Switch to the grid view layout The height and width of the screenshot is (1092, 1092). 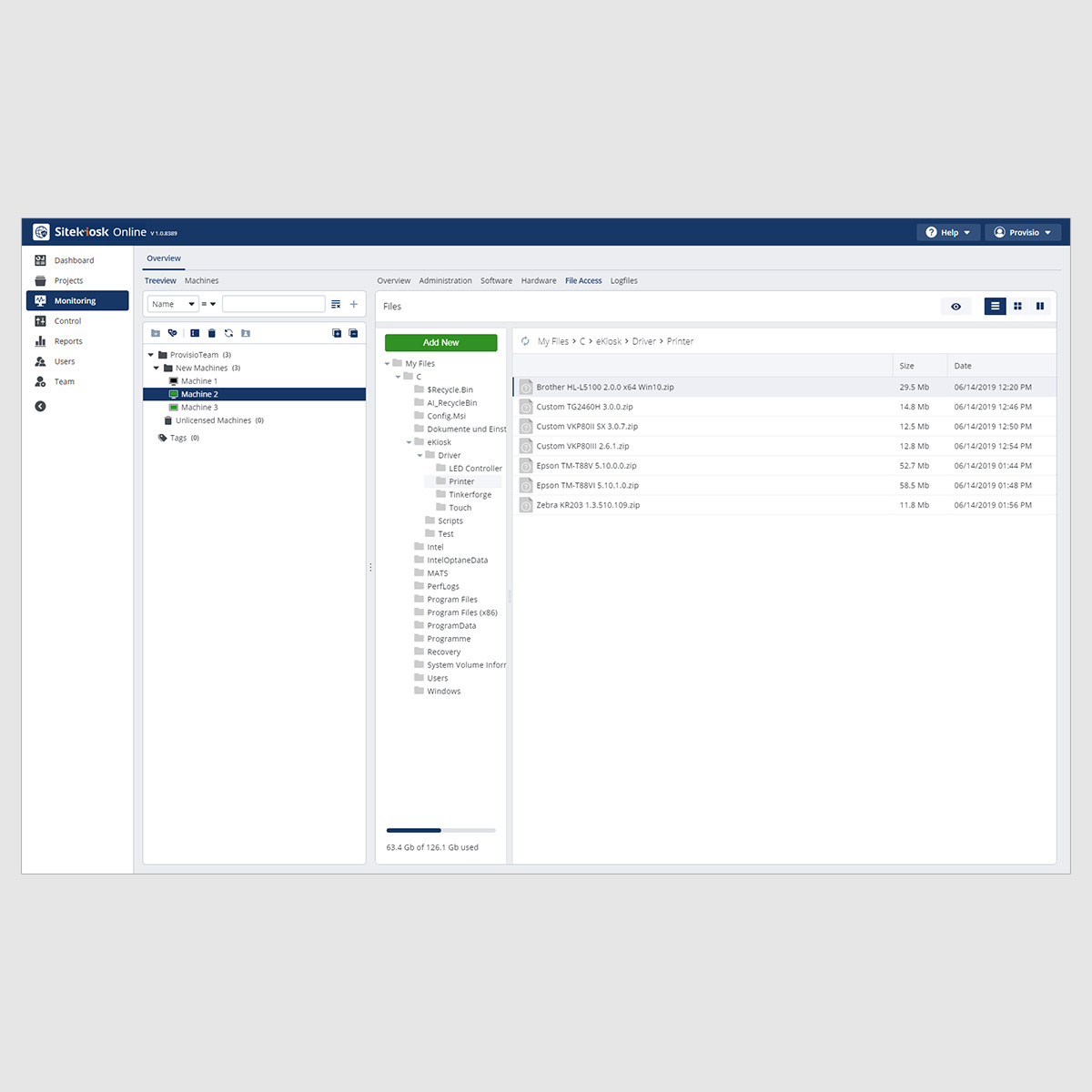pos(1017,307)
